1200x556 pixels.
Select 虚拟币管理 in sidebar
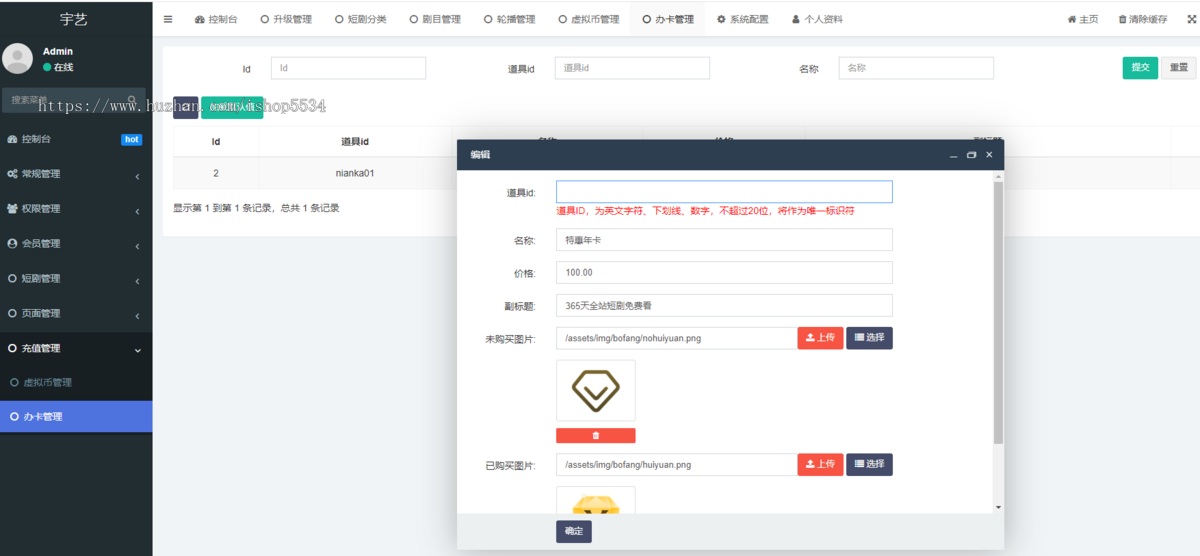point(47,383)
